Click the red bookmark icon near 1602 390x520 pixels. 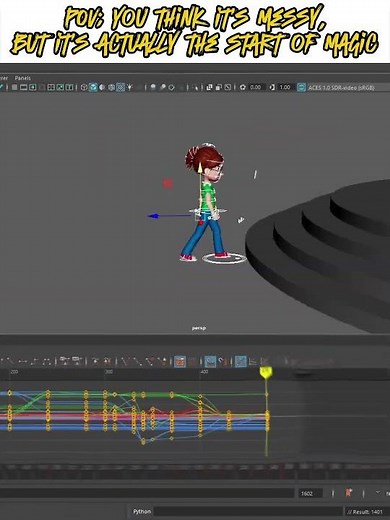coord(349,493)
